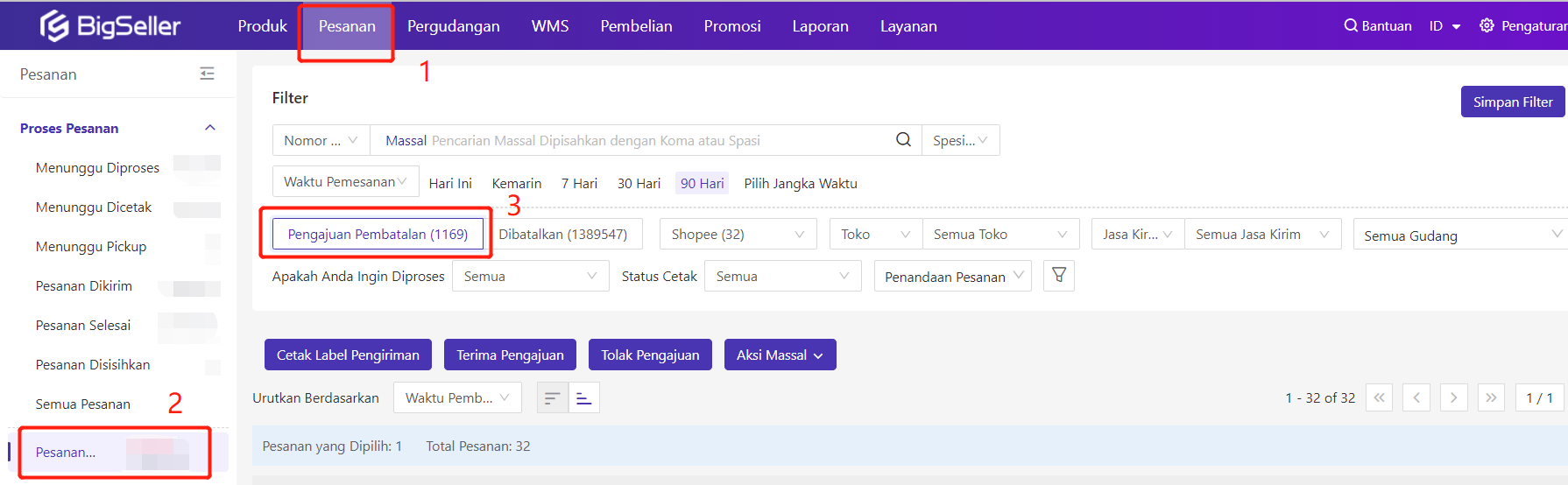Click Tolak Pengajuan button

[x=650, y=355]
